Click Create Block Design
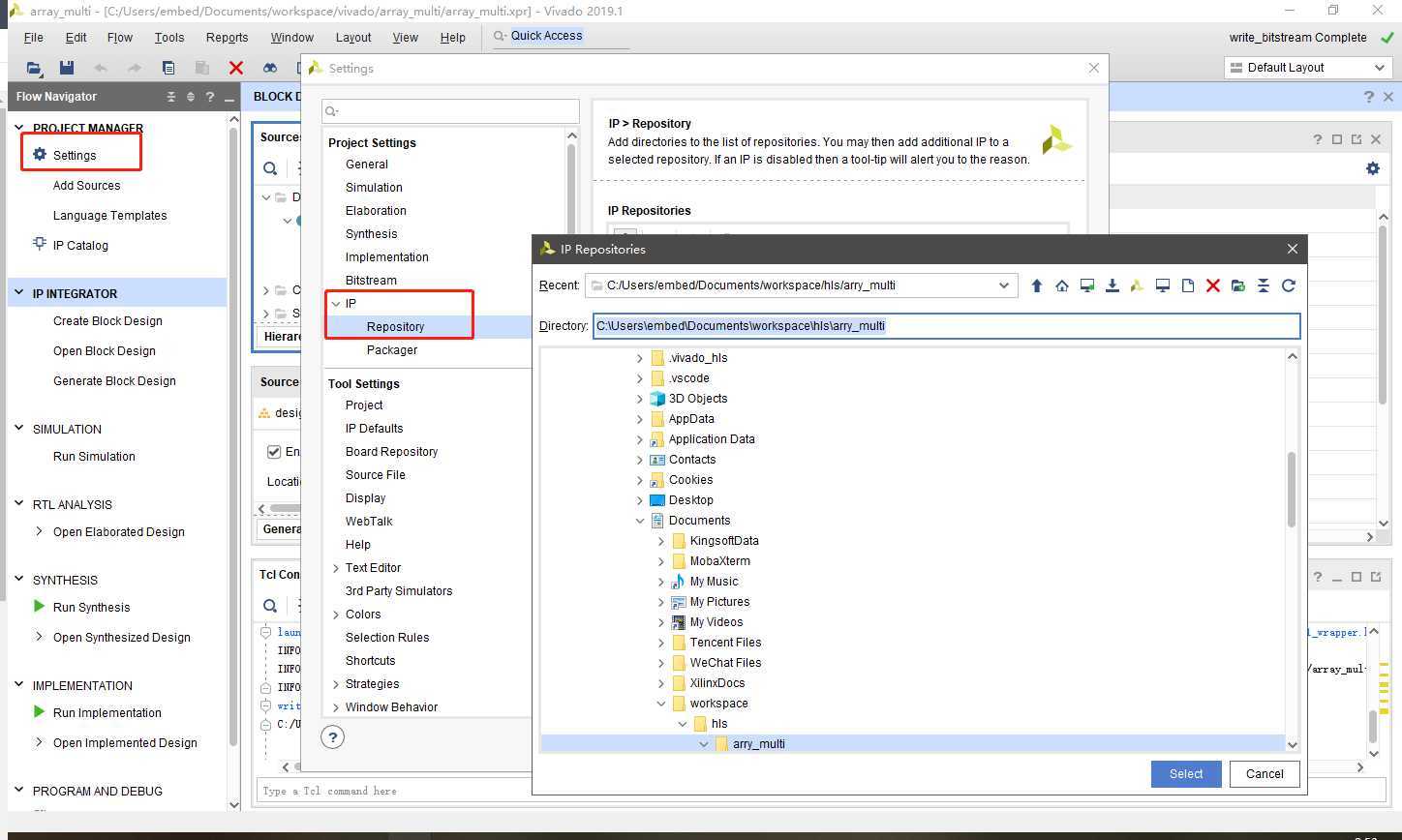The image size is (1402, 840). [x=107, y=321]
